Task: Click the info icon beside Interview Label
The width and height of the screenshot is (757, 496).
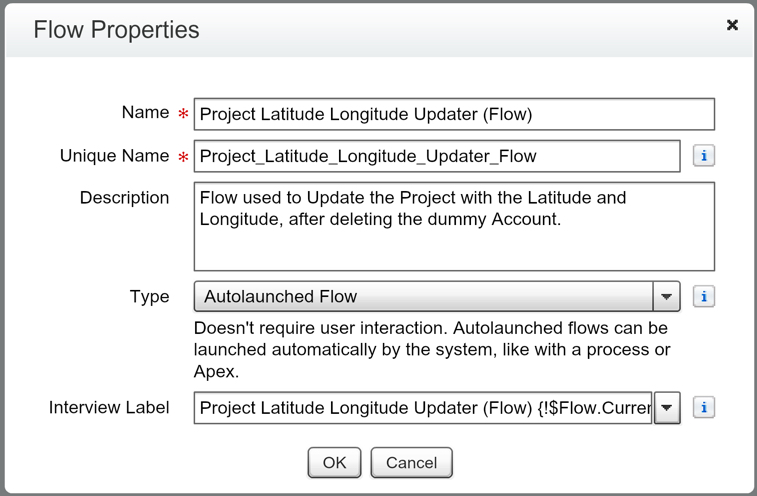Action: 704,408
